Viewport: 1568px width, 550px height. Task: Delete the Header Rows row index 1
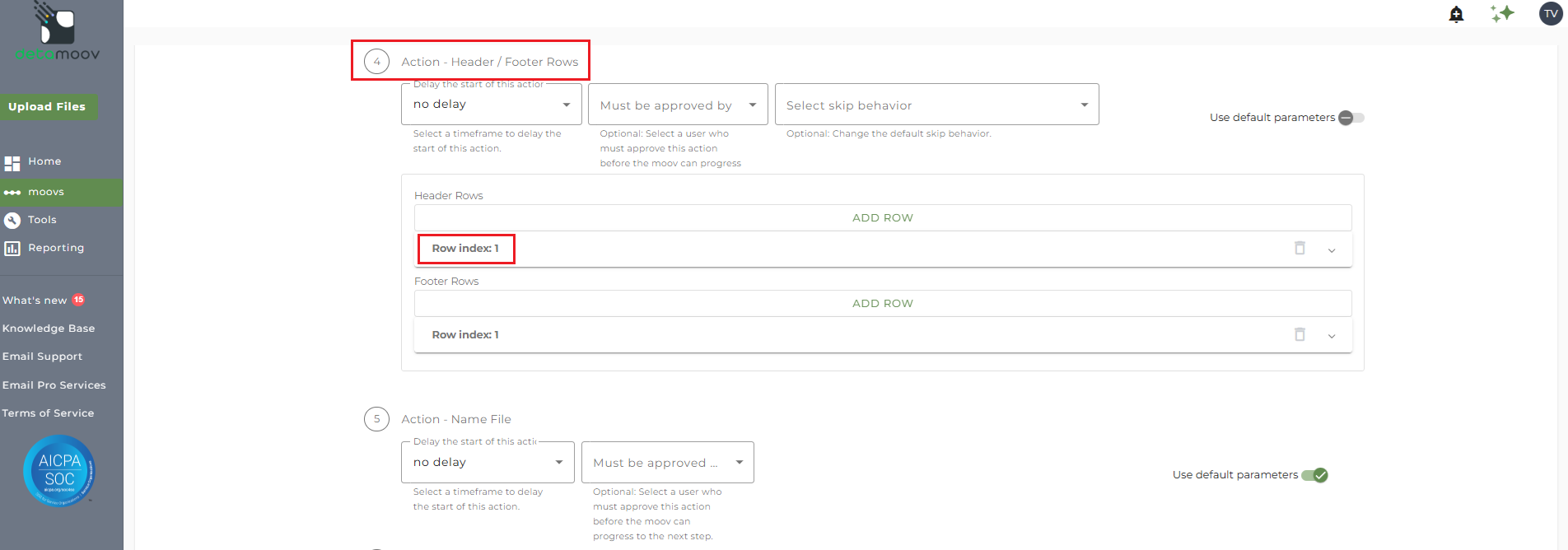pyautogui.click(x=1300, y=248)
